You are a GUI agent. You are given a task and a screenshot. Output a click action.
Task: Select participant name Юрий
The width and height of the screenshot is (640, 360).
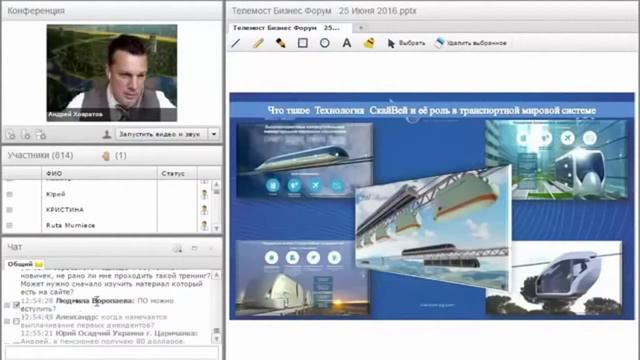pyautogui.click(x=56, y=194)
